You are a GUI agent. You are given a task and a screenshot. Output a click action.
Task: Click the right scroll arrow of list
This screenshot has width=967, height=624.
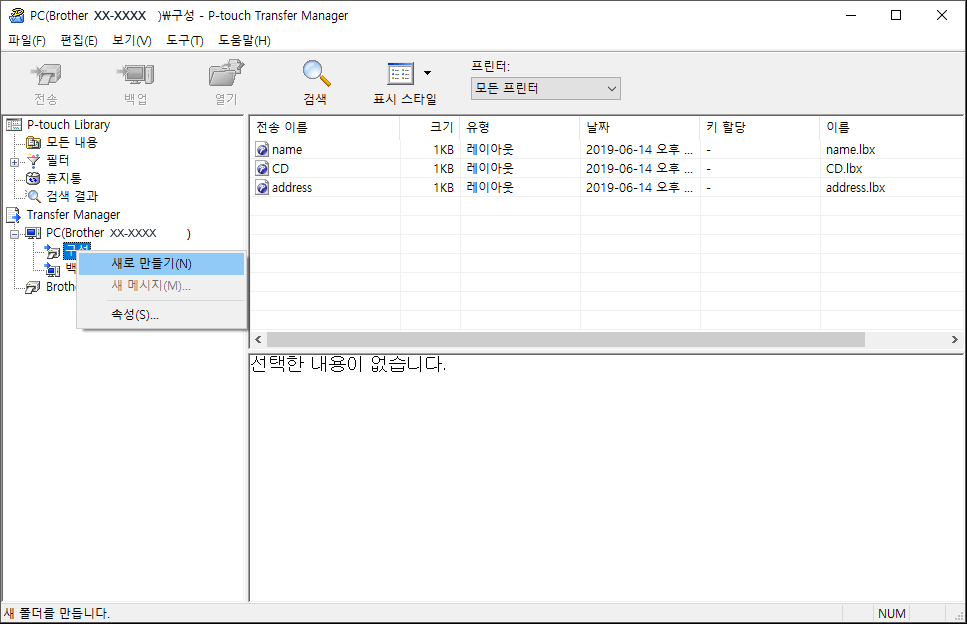[x=955, y=340]
